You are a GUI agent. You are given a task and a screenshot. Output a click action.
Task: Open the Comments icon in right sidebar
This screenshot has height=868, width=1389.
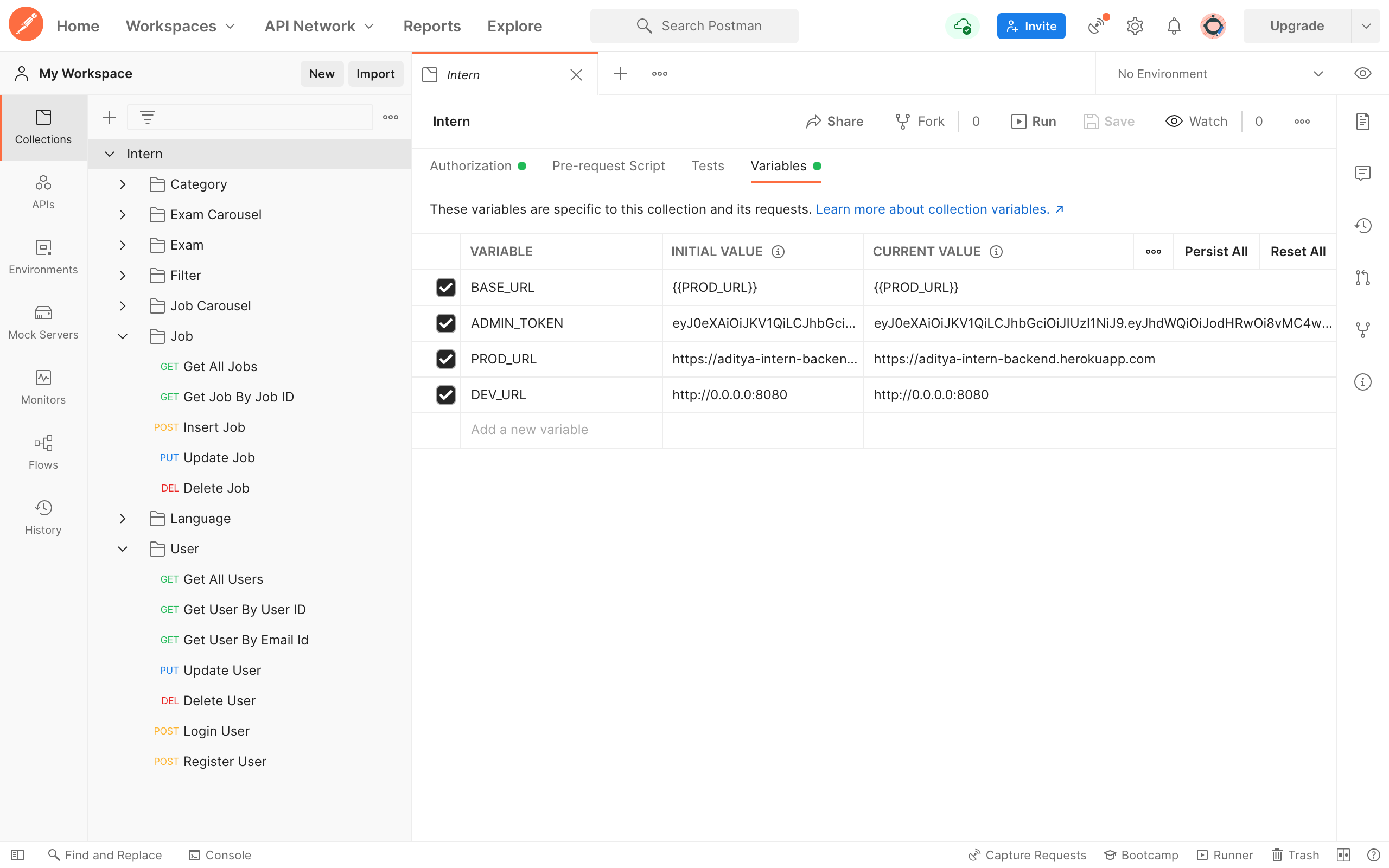[1362, 173]
